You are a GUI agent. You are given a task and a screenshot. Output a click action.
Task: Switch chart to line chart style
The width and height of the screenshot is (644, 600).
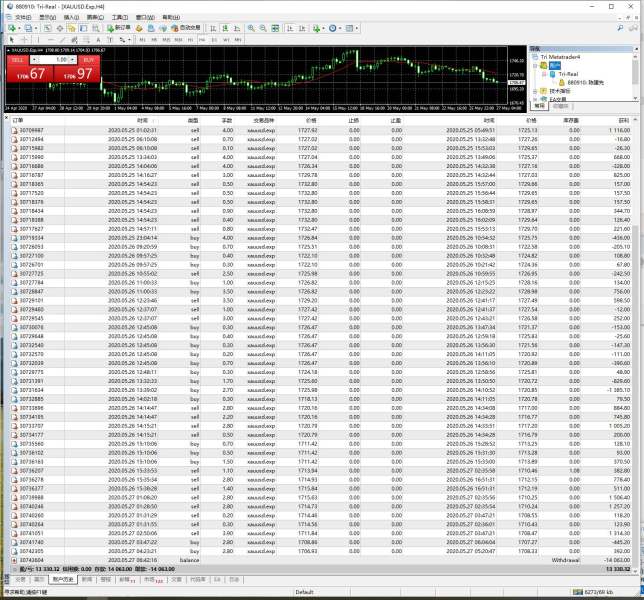(x=237, y=28)
